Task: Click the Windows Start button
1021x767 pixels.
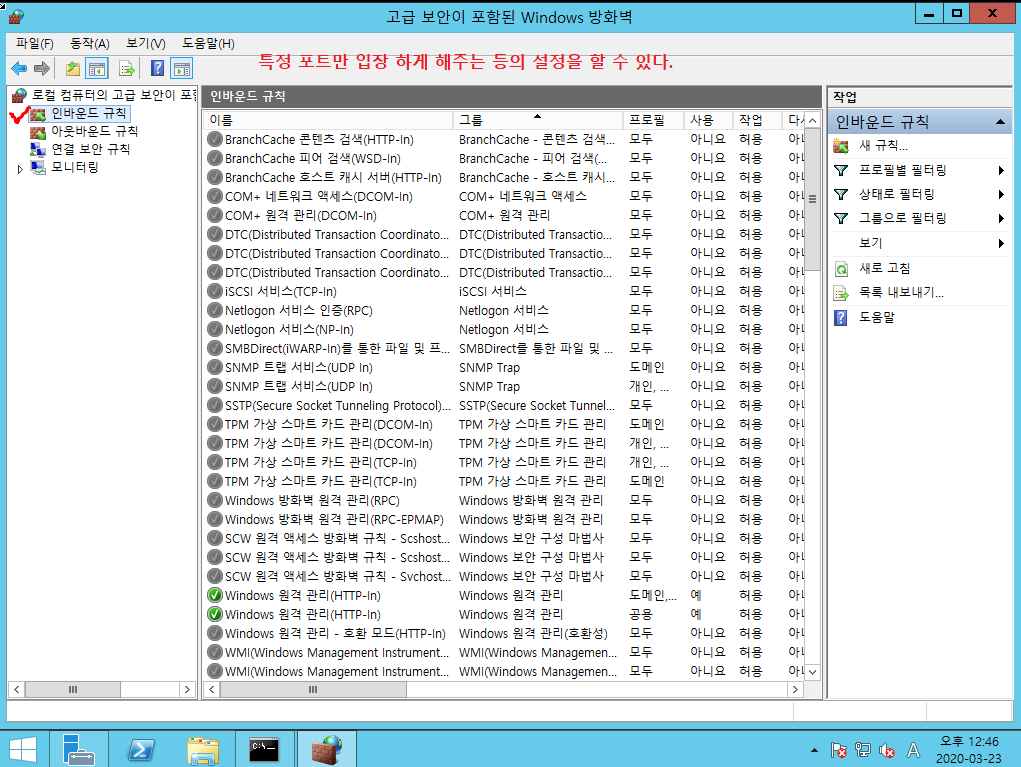Action: [23, 749]
